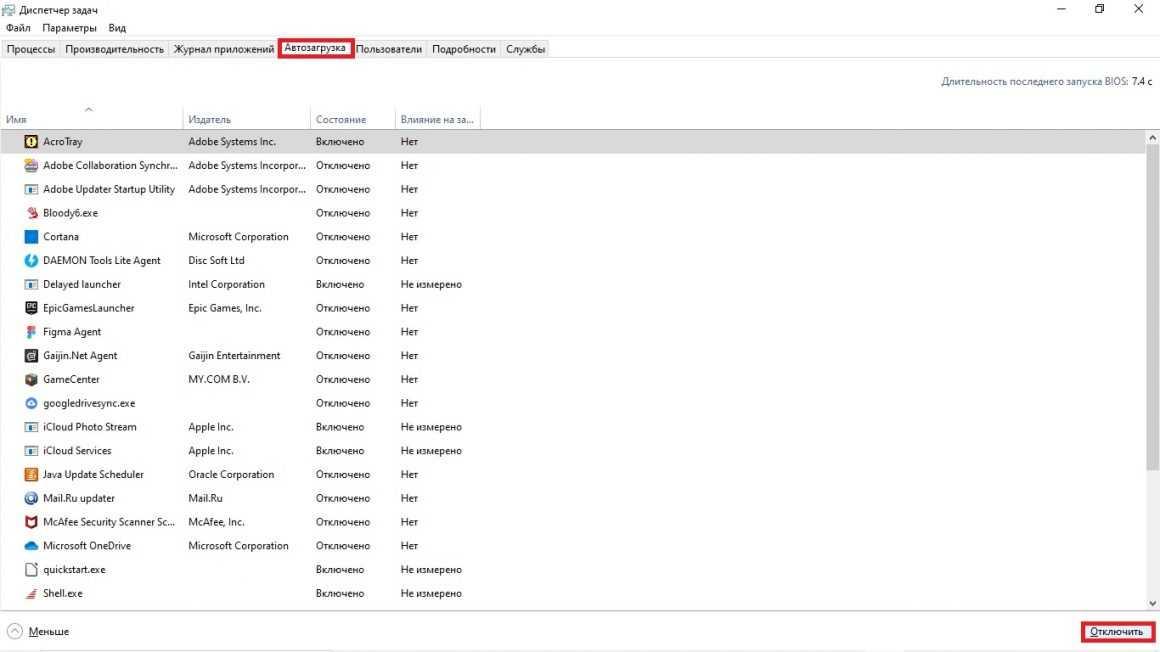Click the EpicGamesLauncher icon
Image resolution: width=1160 pixels, height=652 pixels.
[31, 308]
